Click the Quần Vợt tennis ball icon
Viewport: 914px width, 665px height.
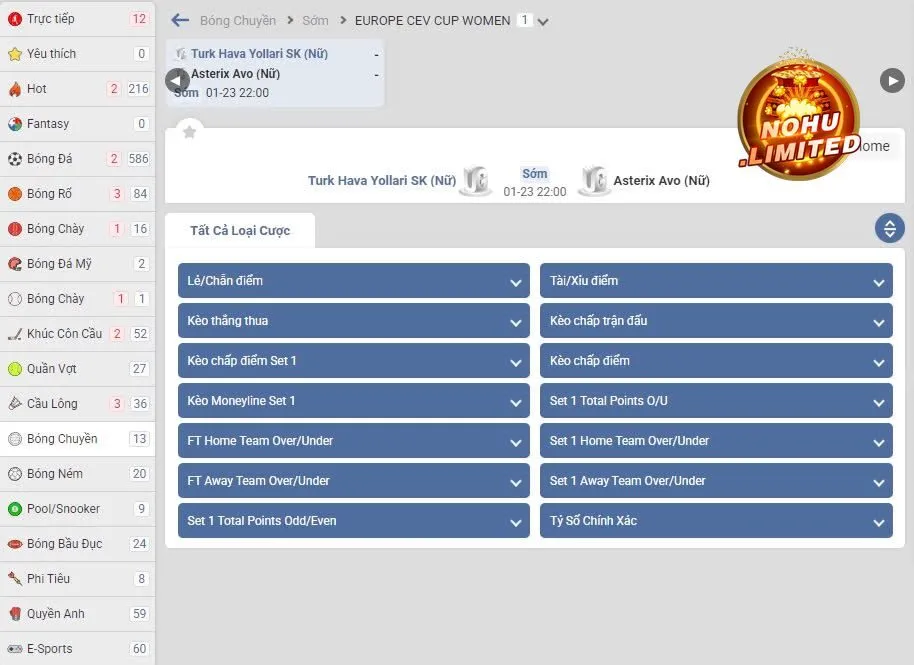15,369
